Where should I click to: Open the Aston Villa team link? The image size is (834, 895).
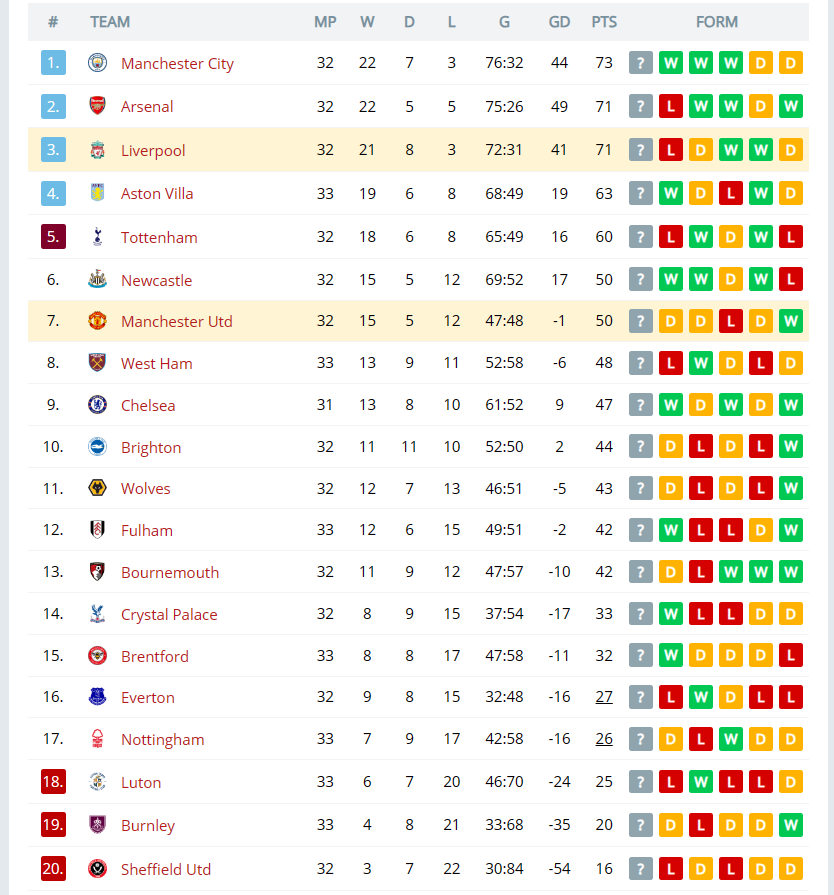[157, 193]
